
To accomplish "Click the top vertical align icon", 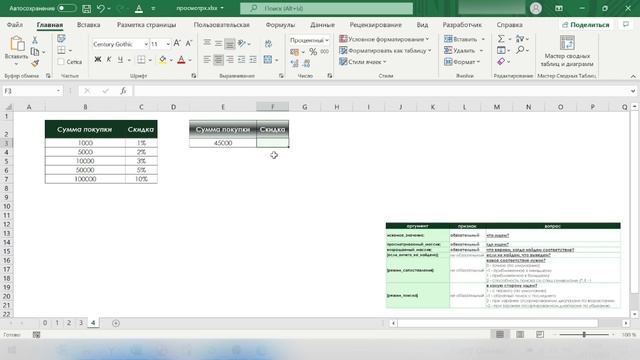I will tap(207, 43).
